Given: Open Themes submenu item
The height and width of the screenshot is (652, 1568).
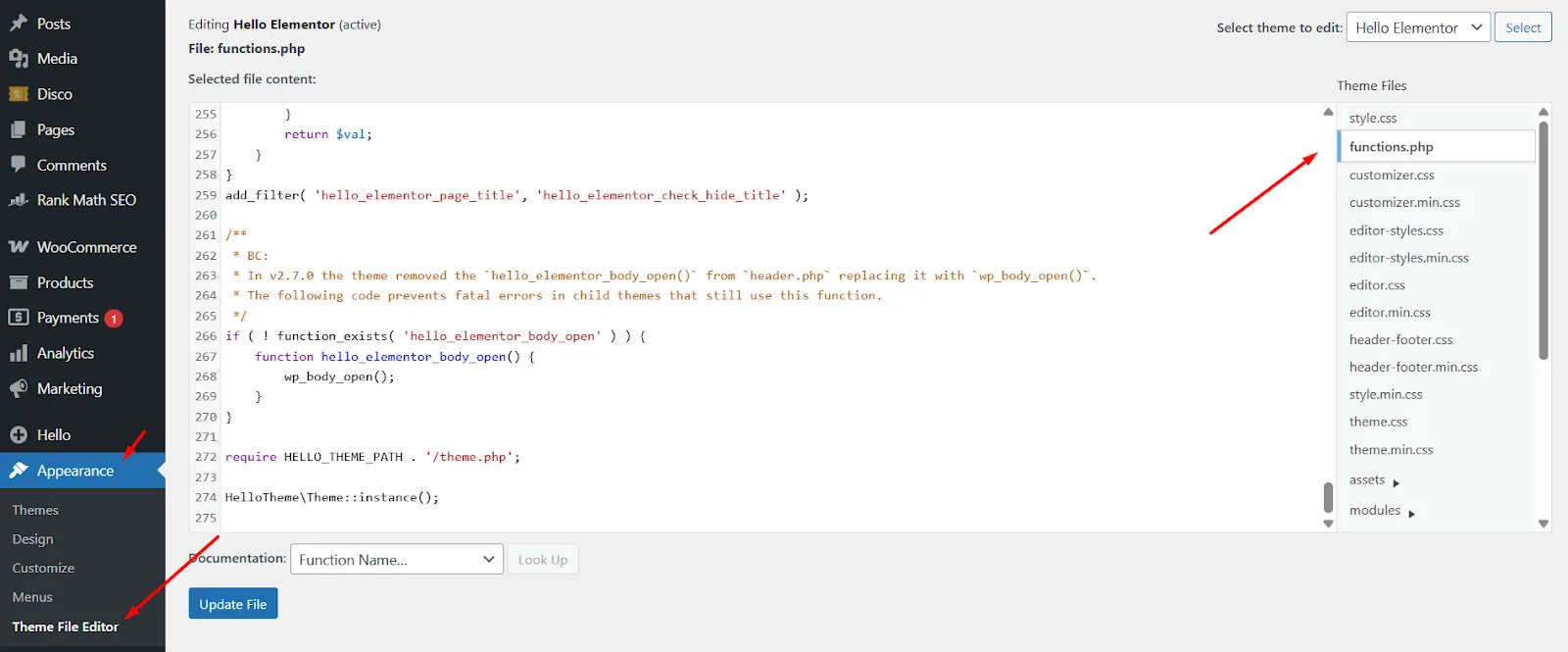Looking at the screenshot, I should (35, 510).
